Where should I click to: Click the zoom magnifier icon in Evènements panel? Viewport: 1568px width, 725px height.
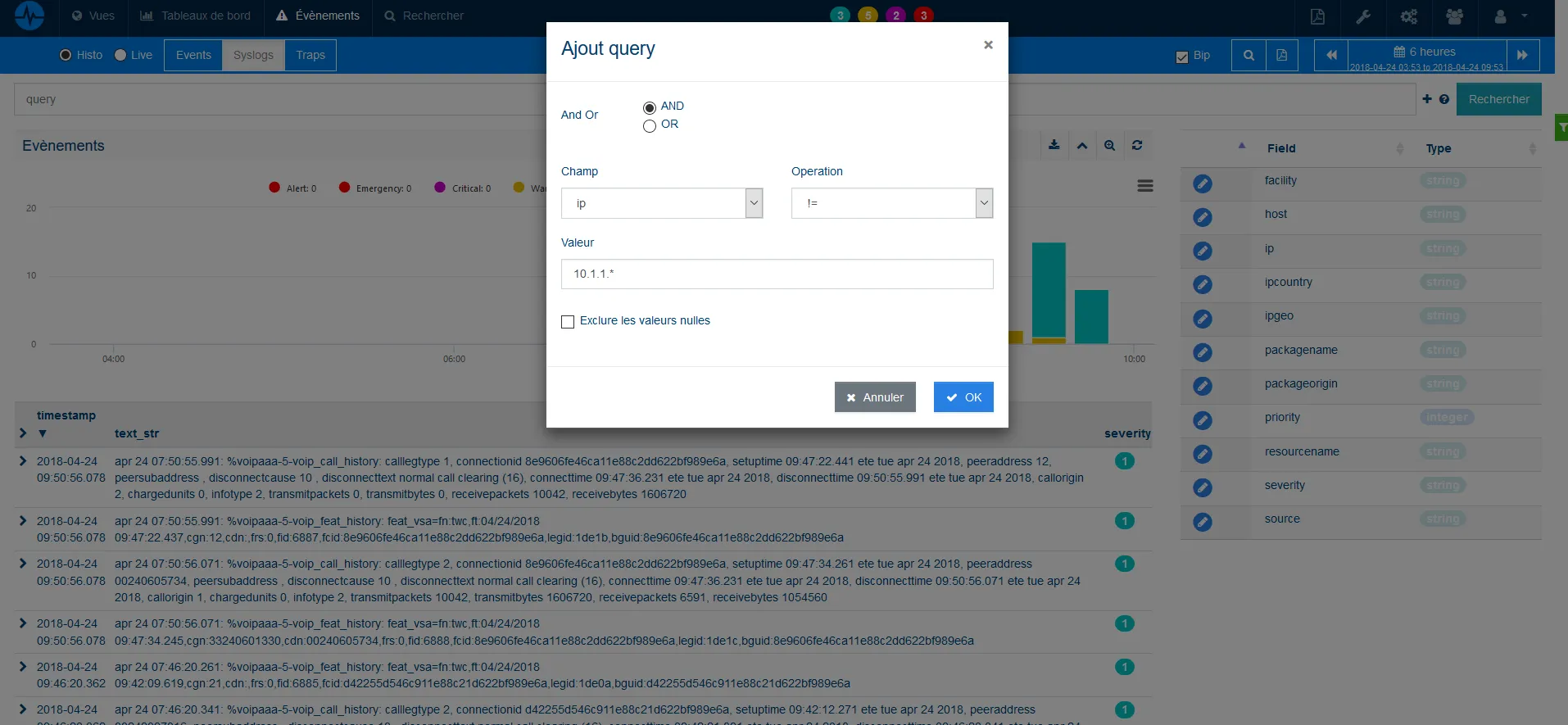(1109, 145)
